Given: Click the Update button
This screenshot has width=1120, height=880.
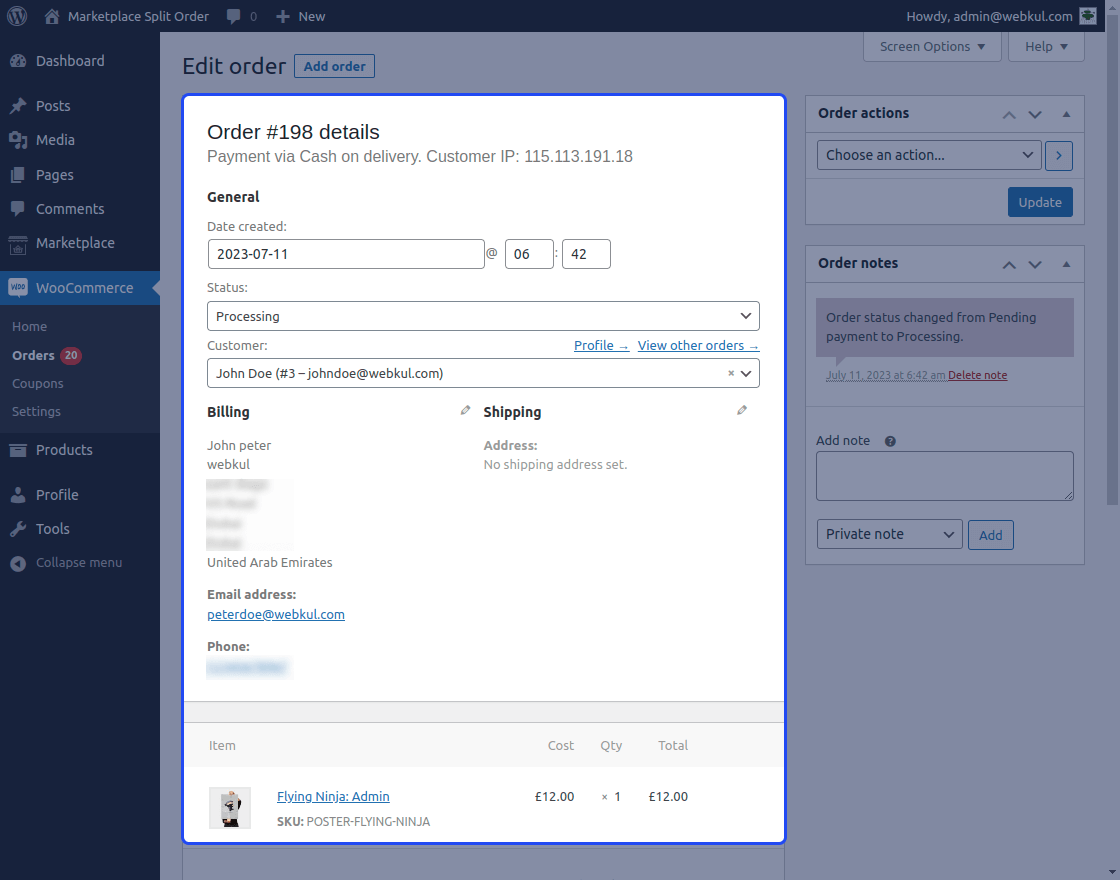Looking at the screenshot, I should [x=1040, y=202].
